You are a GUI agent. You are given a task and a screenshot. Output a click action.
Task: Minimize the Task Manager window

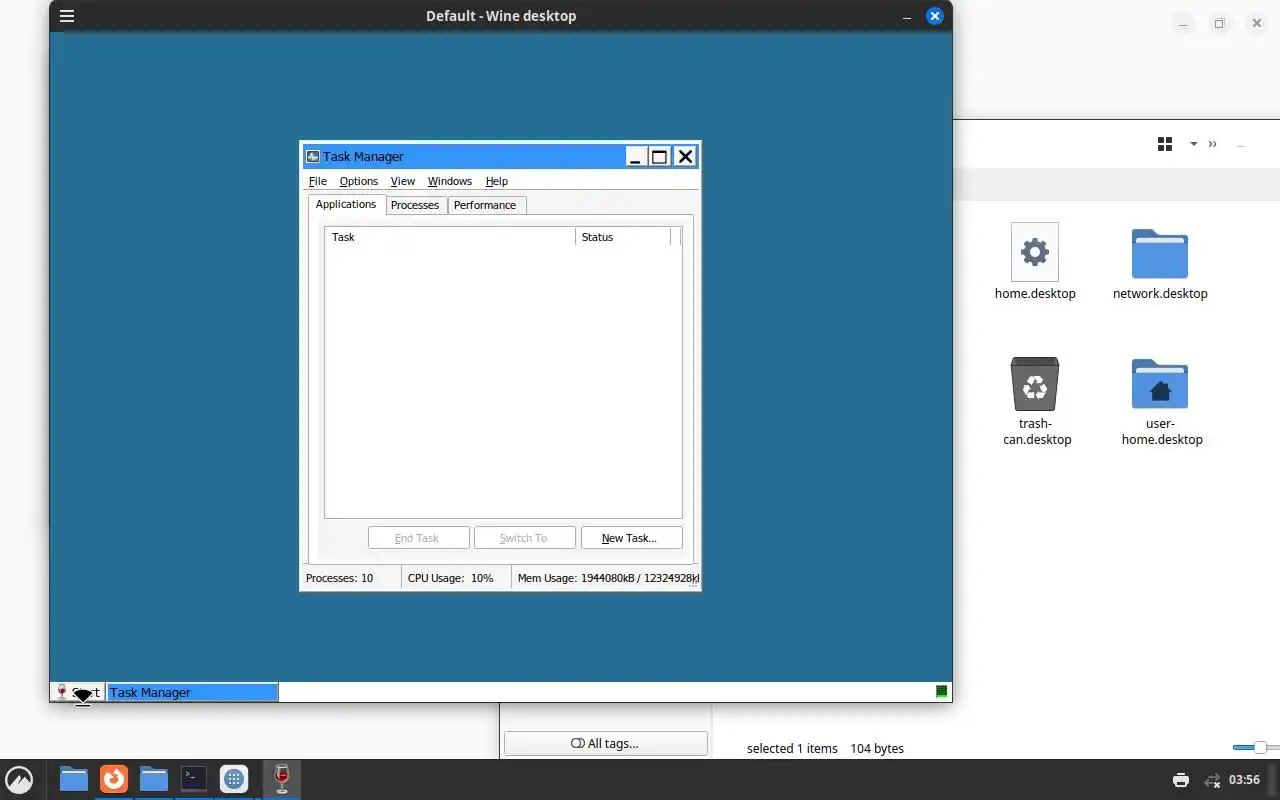click(x=636, y=156)
